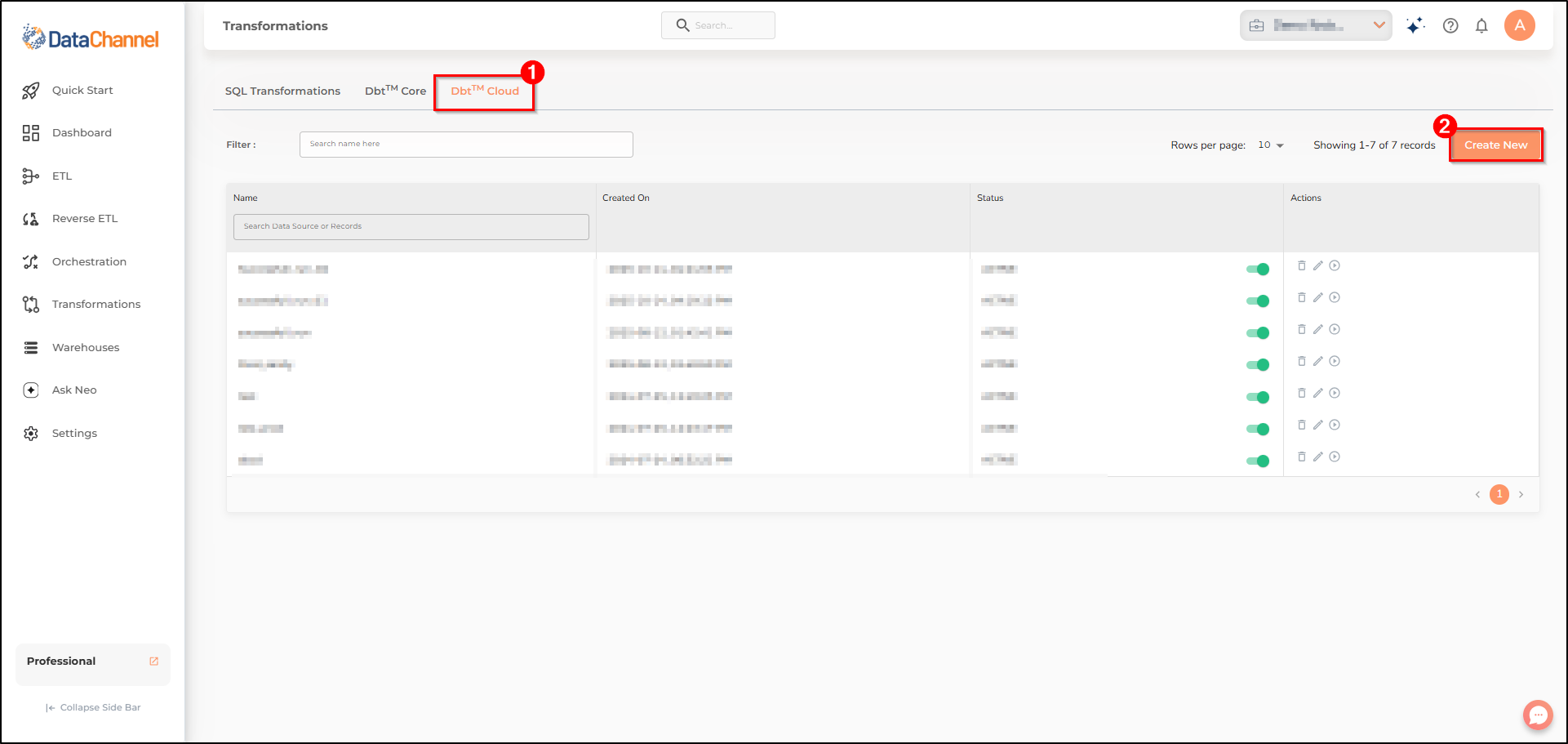The height and width of the screenshot is (744, 1568).
Task: Collapse the side bar
Action: (93, 708)
